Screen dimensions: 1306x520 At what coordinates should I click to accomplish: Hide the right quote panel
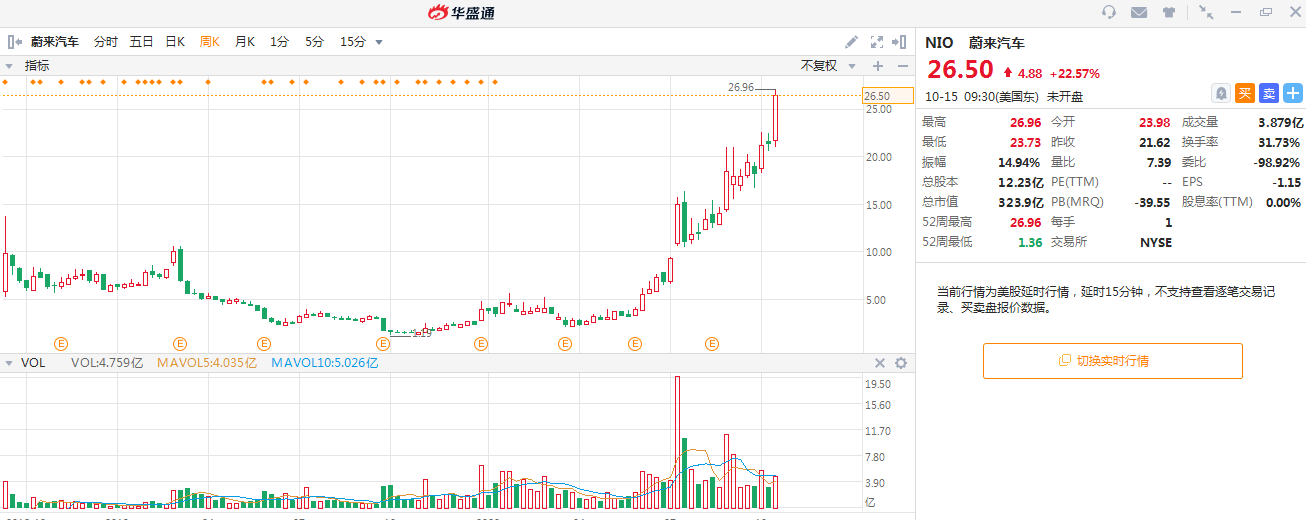[902, 42]
